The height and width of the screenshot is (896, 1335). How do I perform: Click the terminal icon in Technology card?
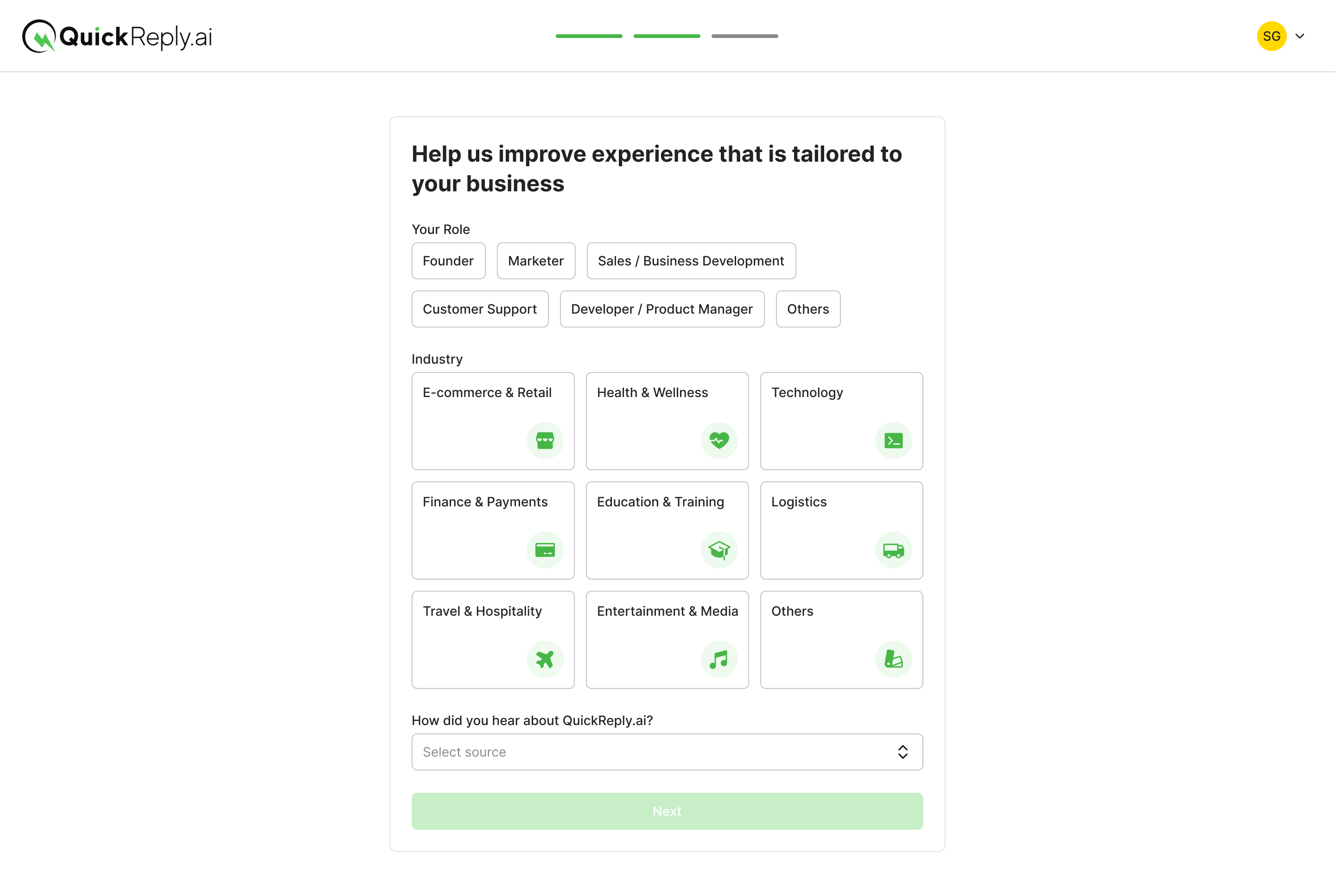point(893,441)
